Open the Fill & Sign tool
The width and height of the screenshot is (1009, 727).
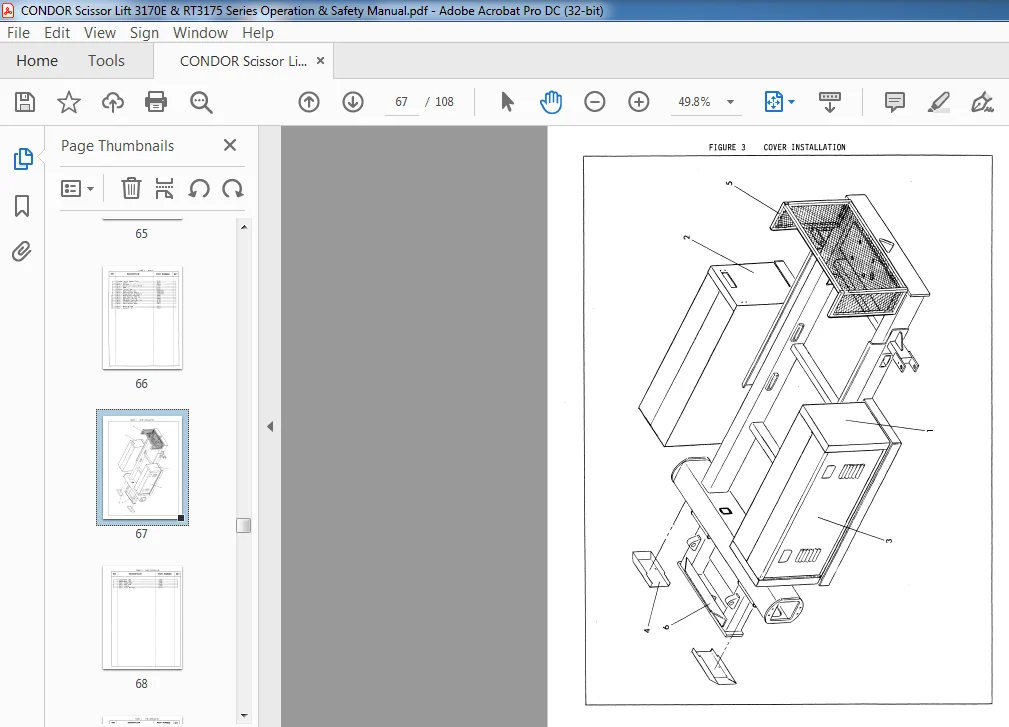(982, 102)
